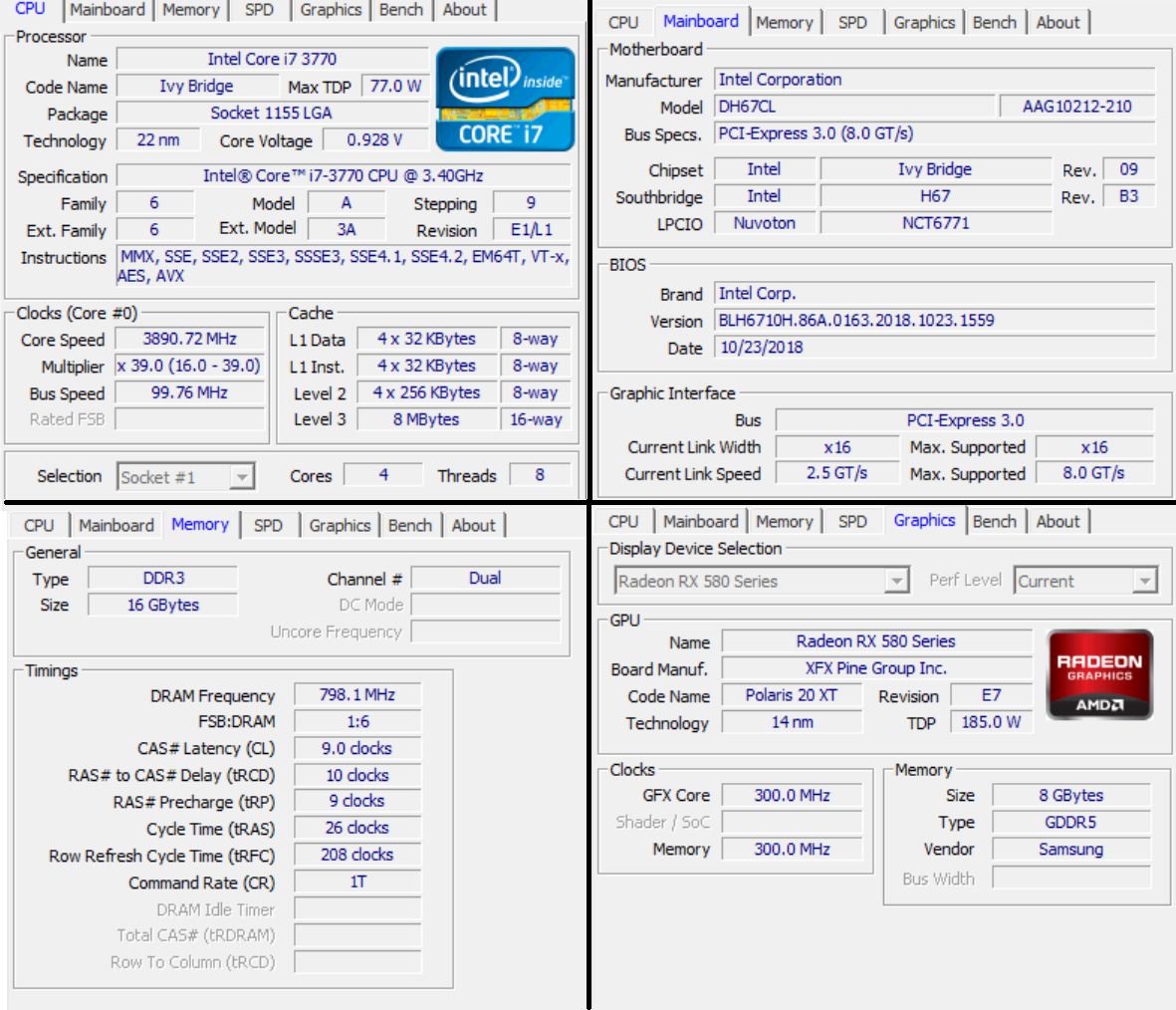The image size is (1176, 1010).
Task: Click the code name value 'Ivy Bridge' in CPU panel
Action: (x=196, y=86)
